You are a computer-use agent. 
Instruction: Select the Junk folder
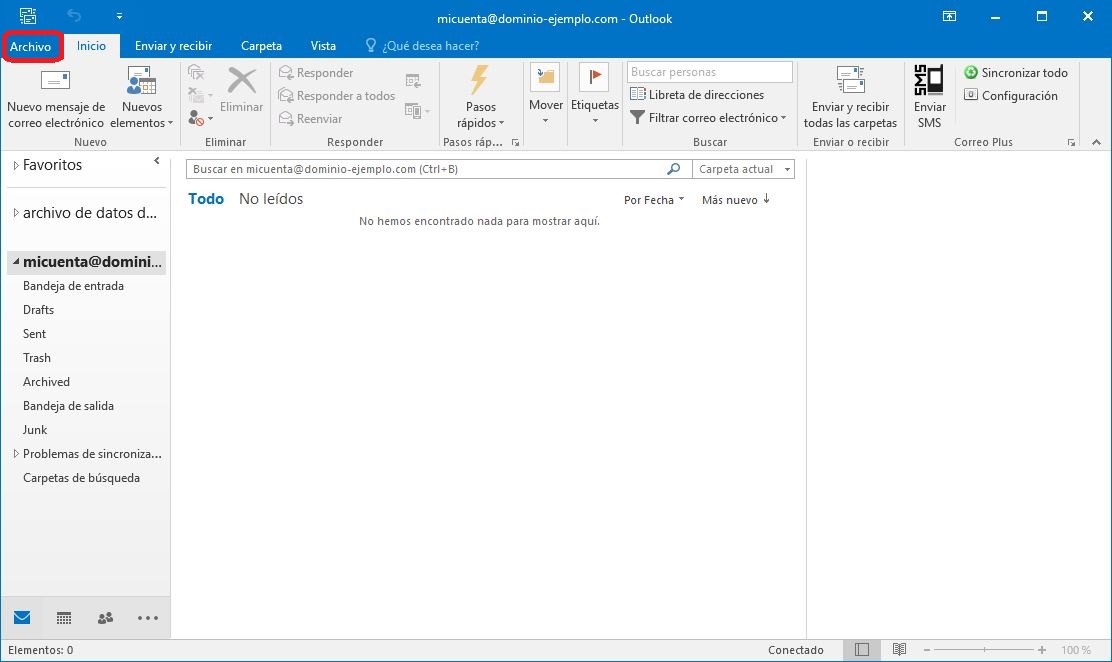[35, 430]
